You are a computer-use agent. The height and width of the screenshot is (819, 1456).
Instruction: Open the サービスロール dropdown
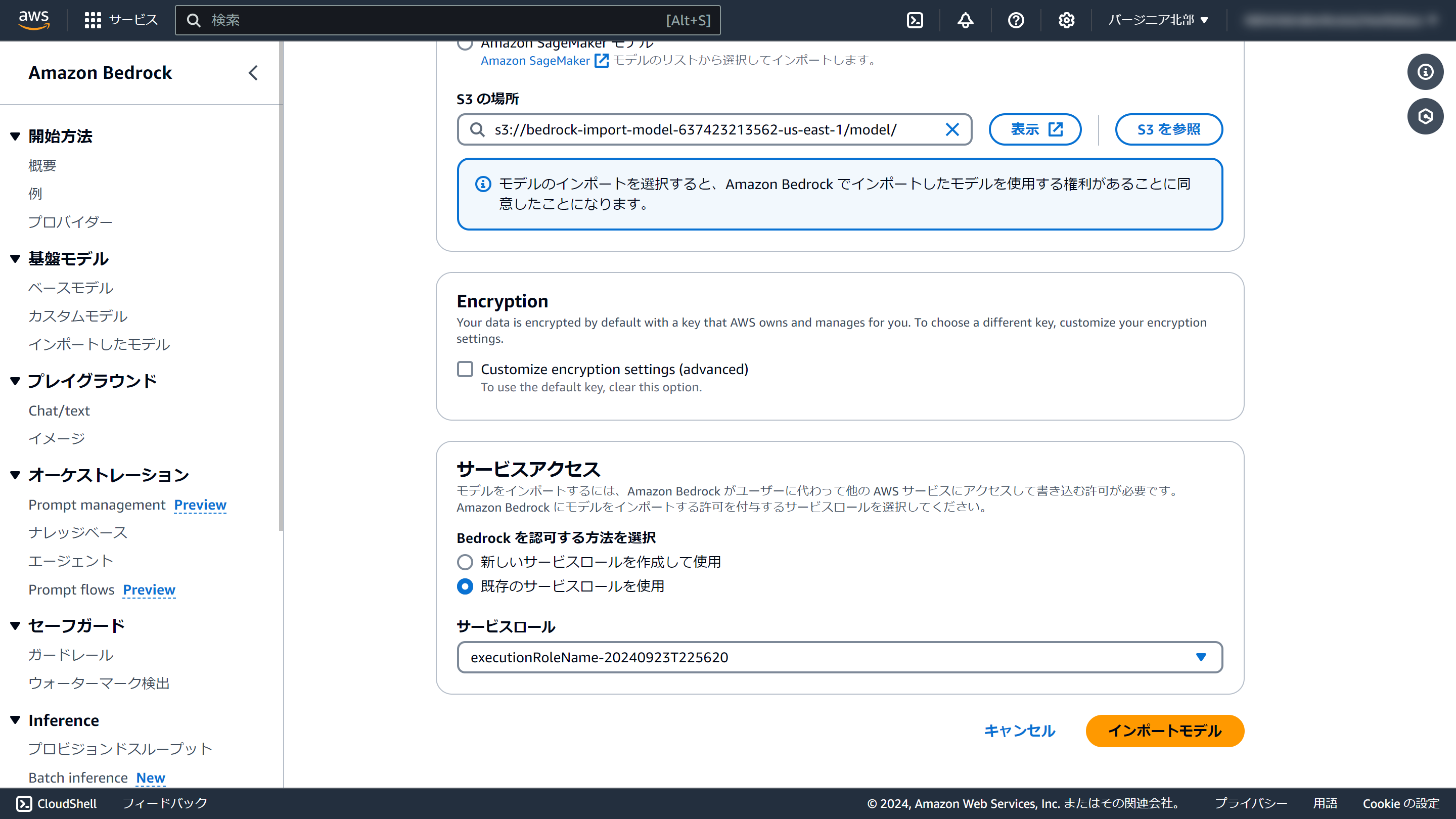pyautogui.click(x=839, y=657)
